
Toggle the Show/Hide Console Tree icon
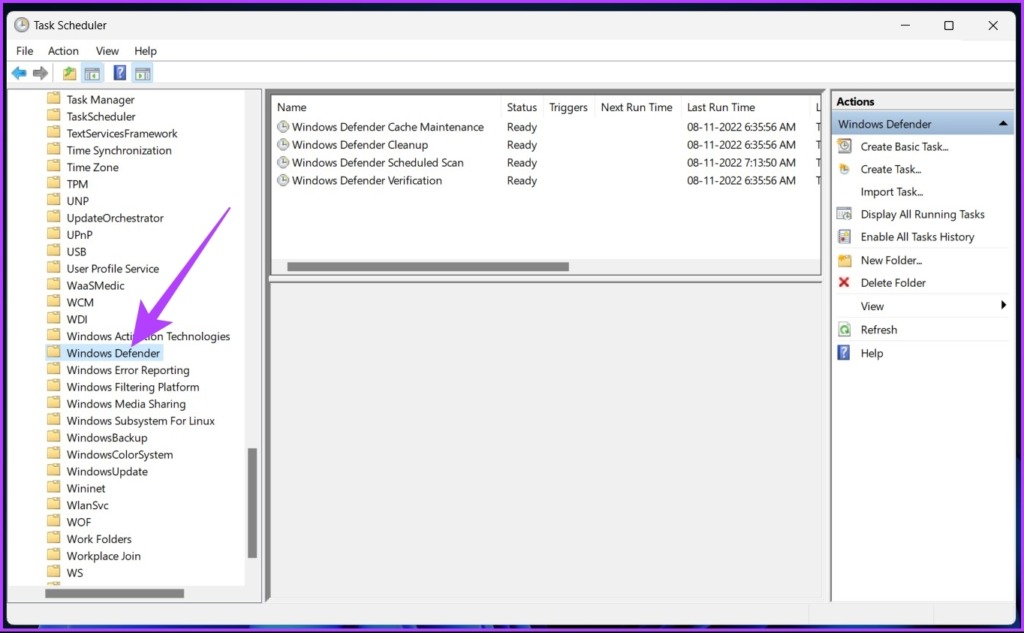(92, 73)
